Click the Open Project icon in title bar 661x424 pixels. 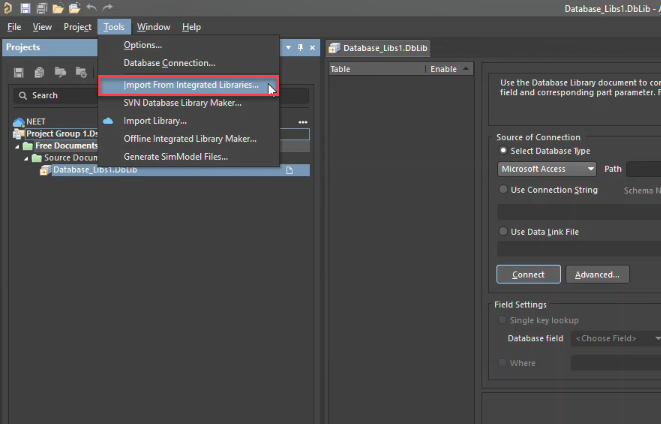tap(75, 8)
